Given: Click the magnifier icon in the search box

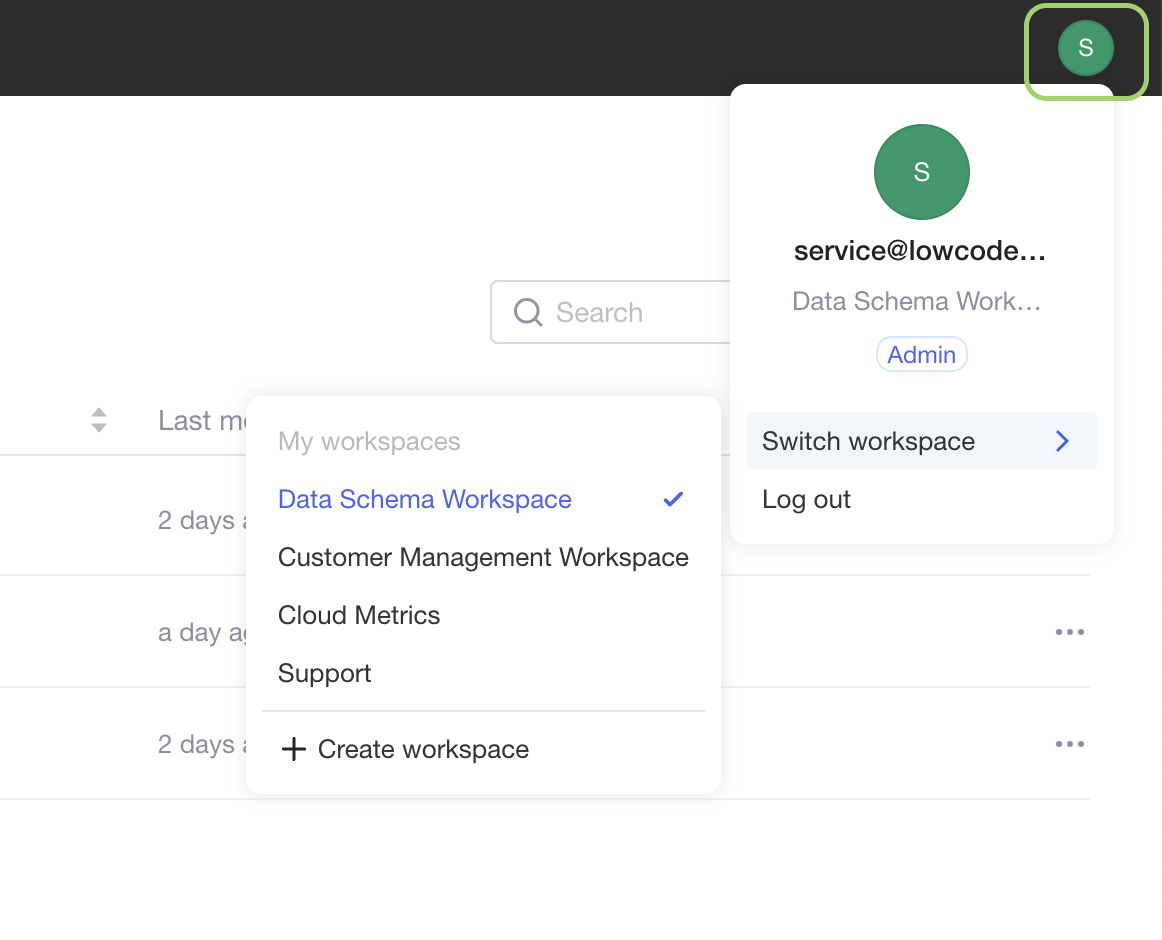Looking at the screenshot, I should 528,313.
